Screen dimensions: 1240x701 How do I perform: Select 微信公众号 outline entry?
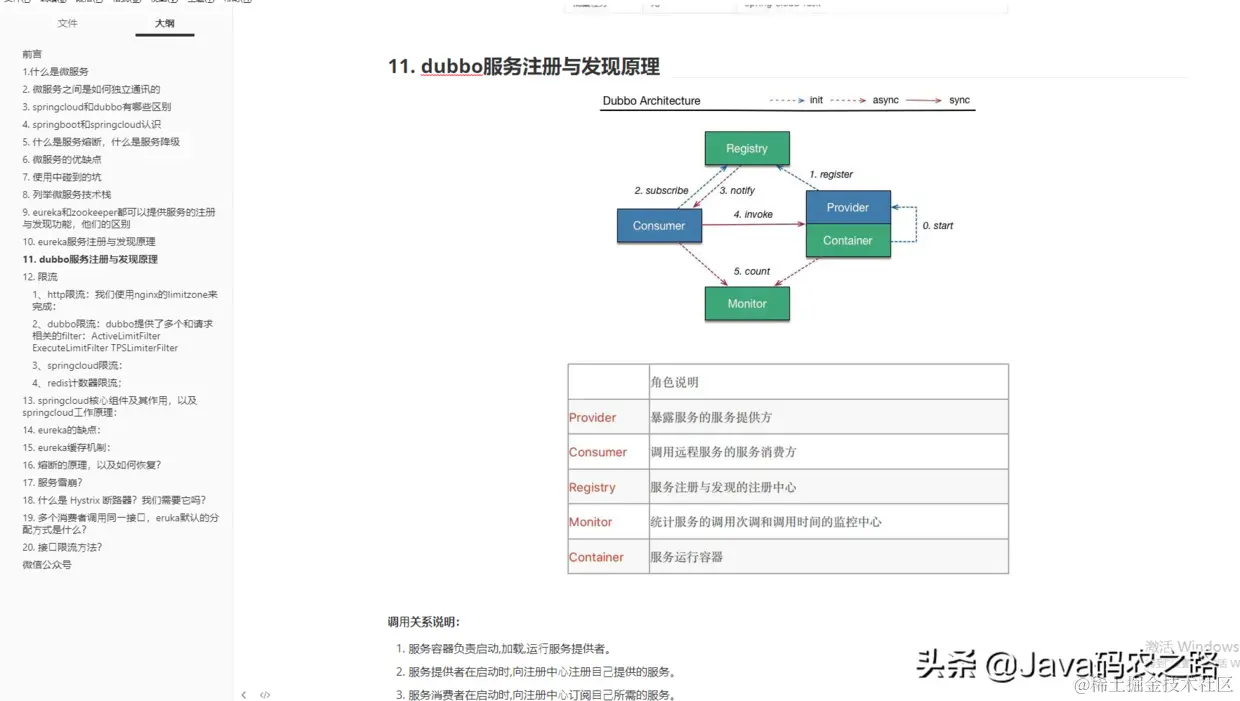[x=47, y=564]
